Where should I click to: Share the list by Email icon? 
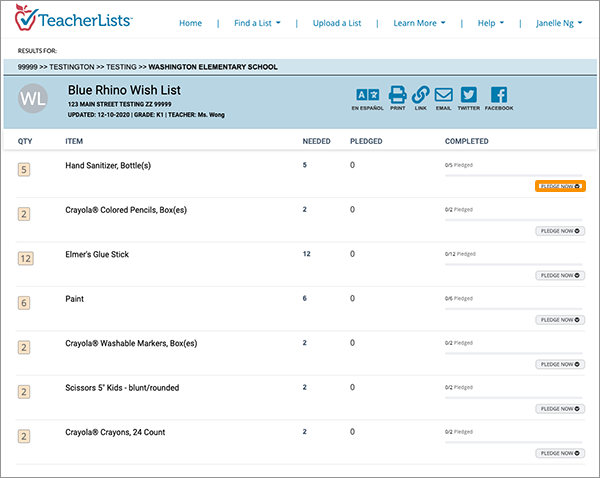click(443, 99)
